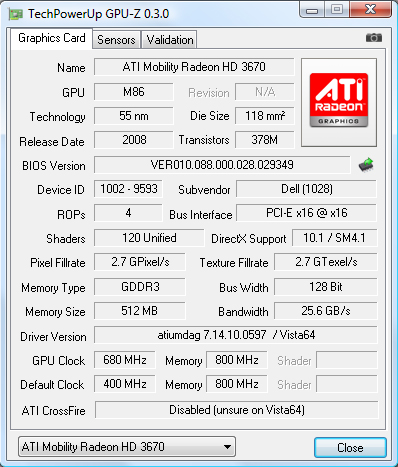Click the Close button
Image resolution: width=398 pixels, height=467 pixels.
(350, 447)
